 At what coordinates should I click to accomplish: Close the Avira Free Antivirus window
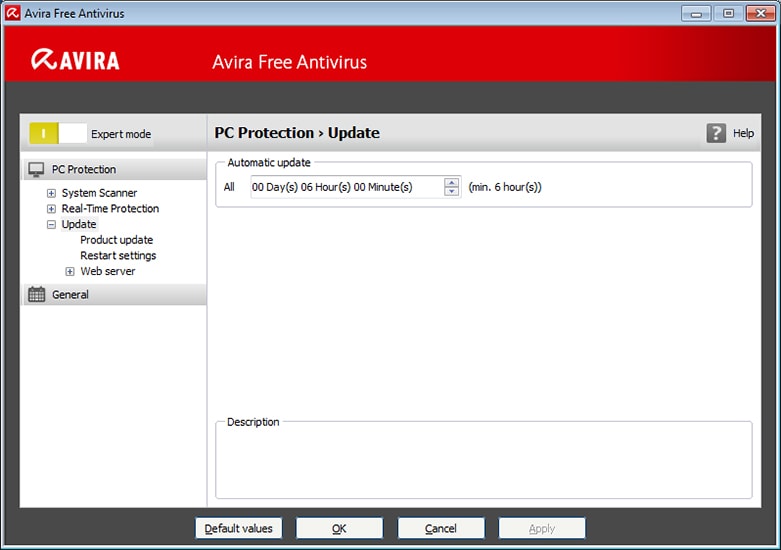[761, 13]
